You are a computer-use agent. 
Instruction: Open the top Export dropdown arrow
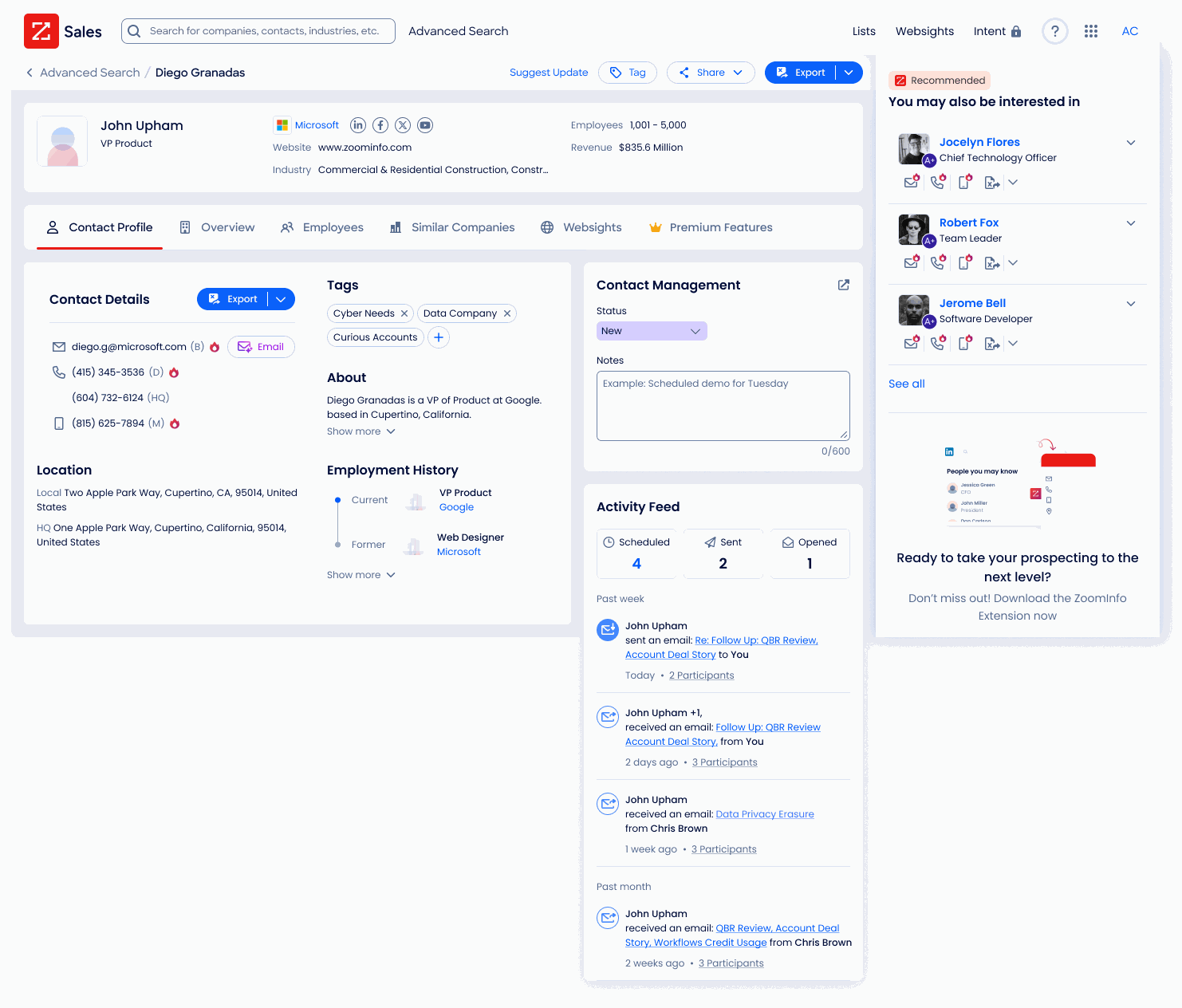tap(849, 73)
